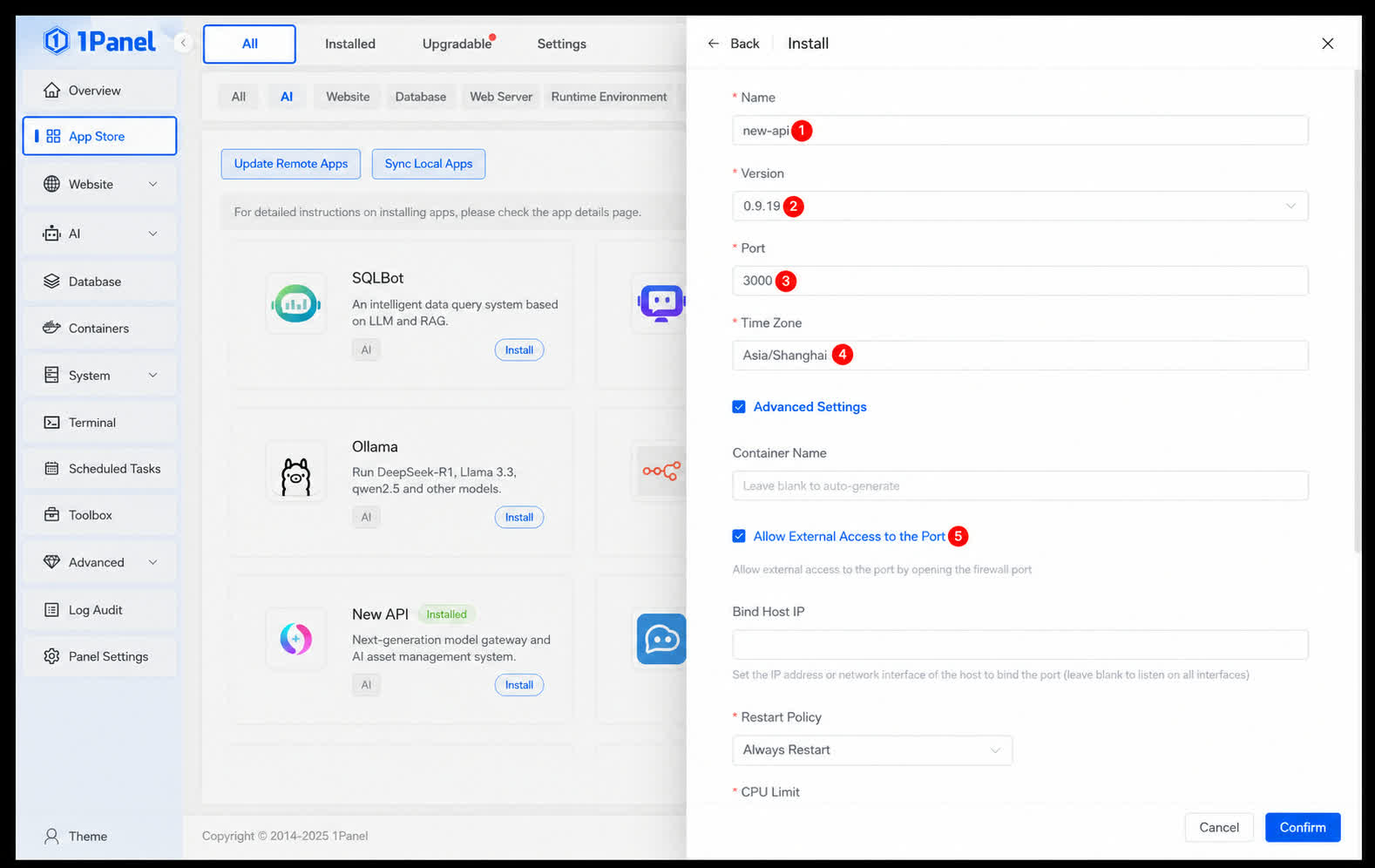1375x868 pixels.
Task: Install the SQLBot app
Action: point(519,349)
